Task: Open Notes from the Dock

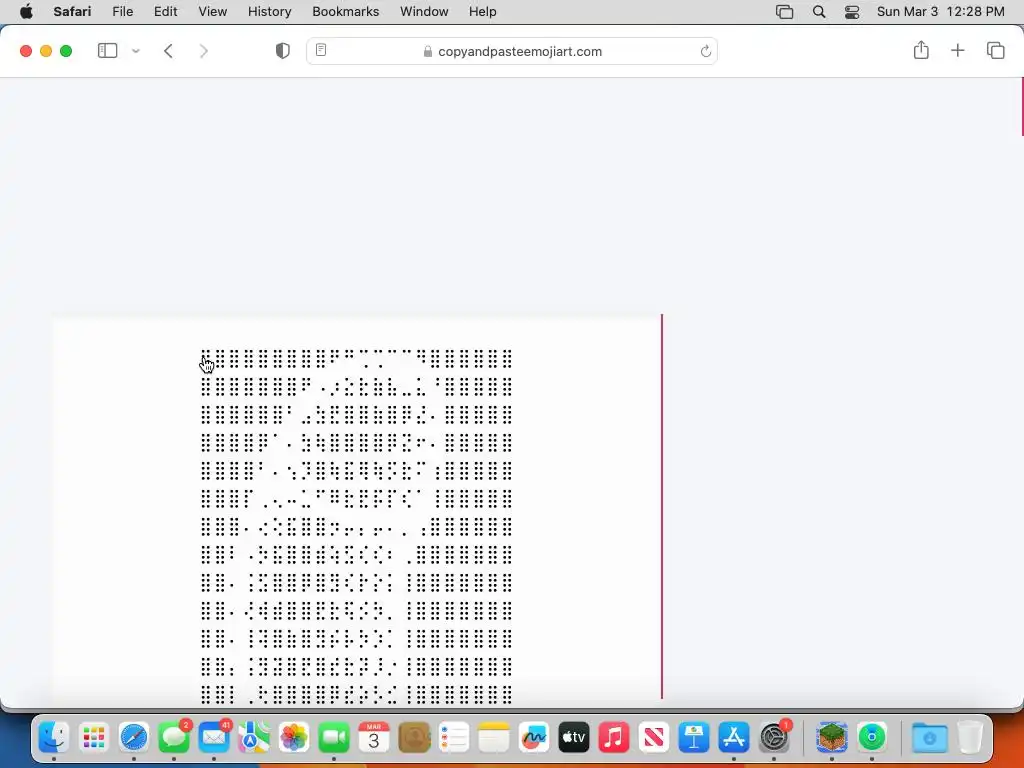Action: (x=494, y=737)
